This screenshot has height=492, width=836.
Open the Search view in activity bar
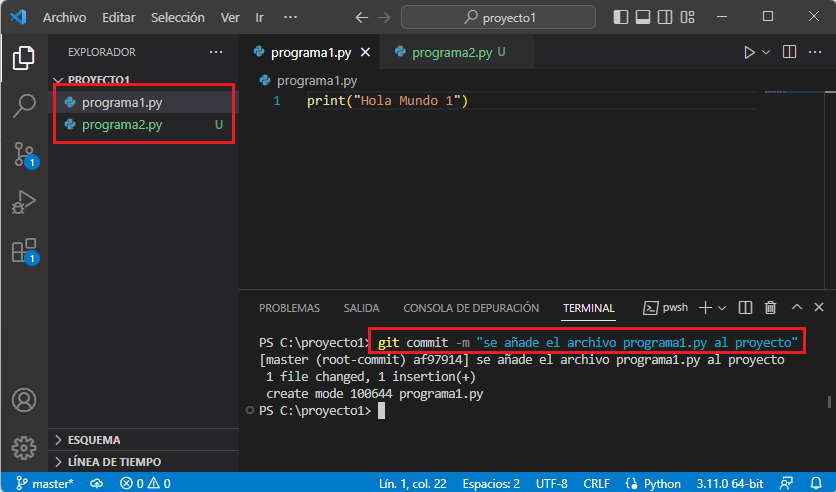point(23,106)
